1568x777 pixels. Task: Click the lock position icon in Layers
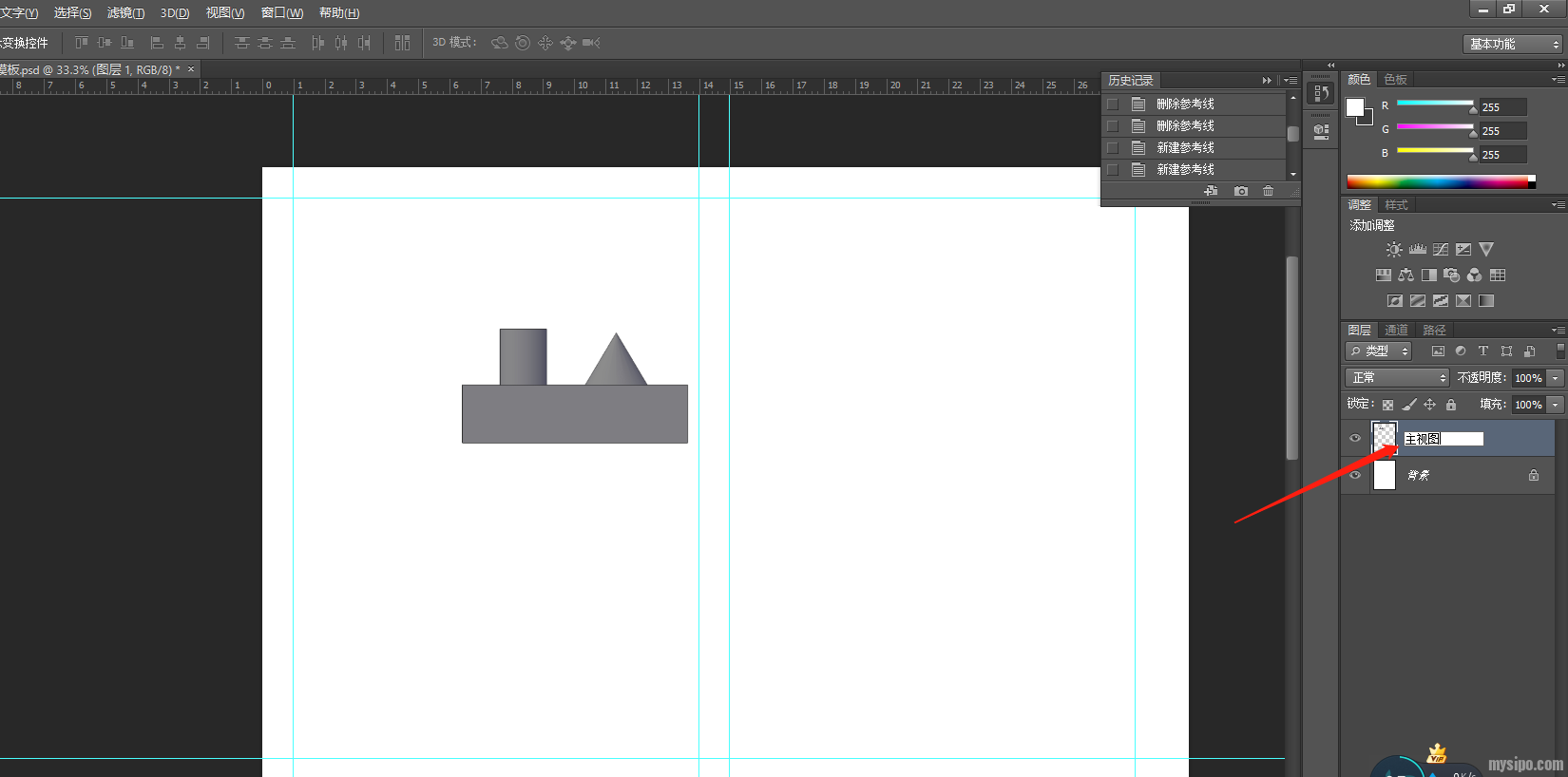point(1429,405)
